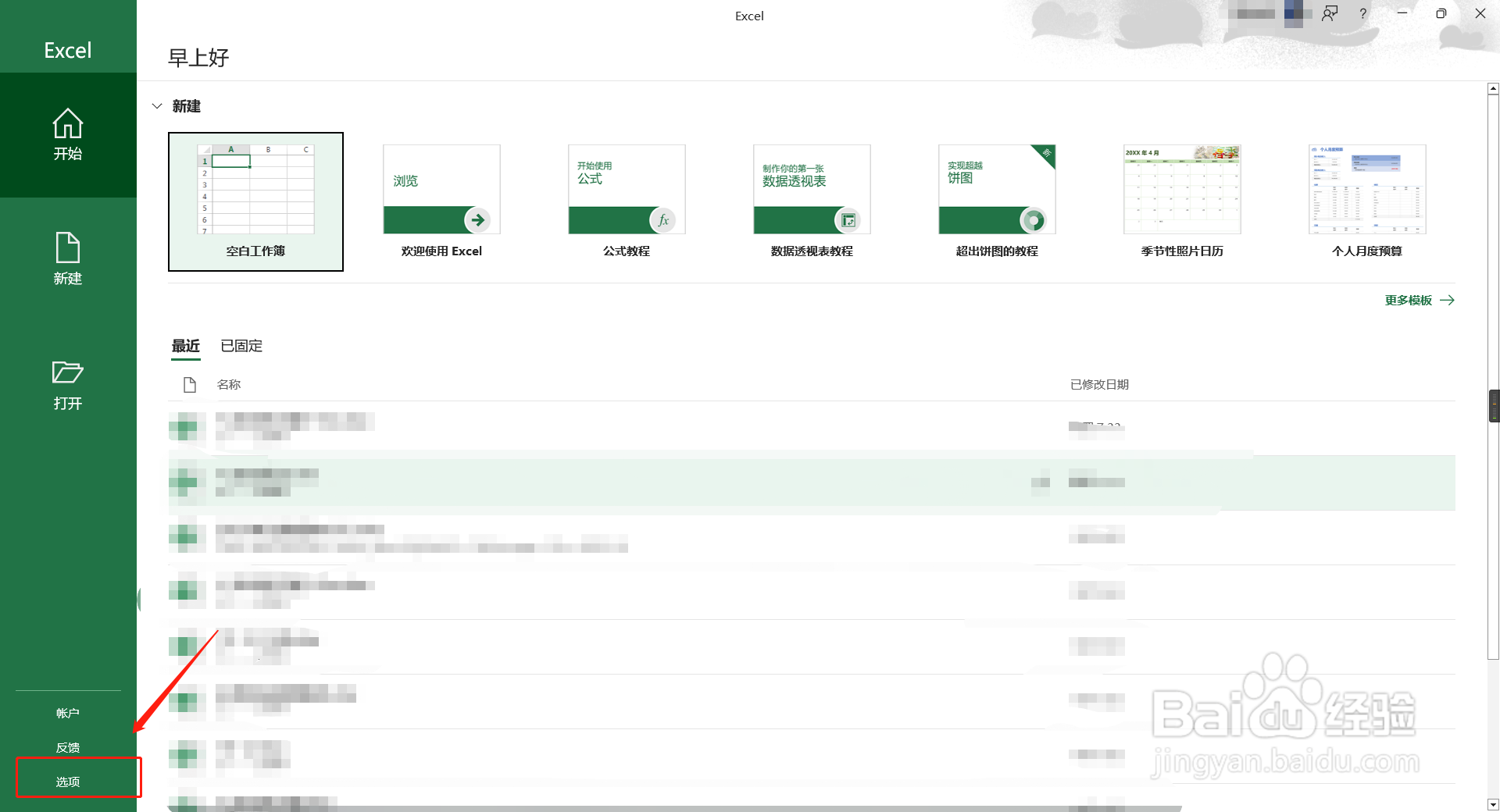Click the user account avatar in title bar
Viewport: 1500px width, 812px height.
pyautogui.click(x=1294, y=13)
